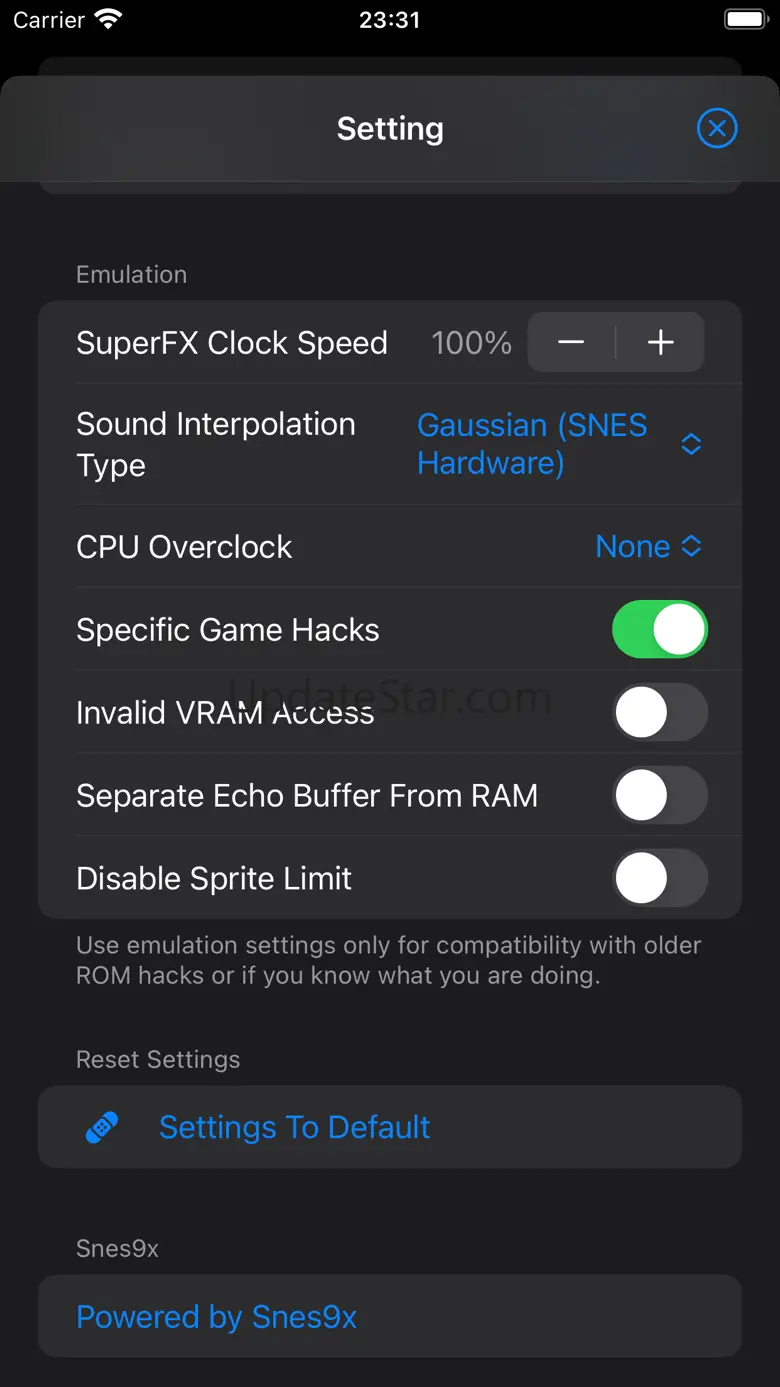Click the None overclock value

[632, 546]
